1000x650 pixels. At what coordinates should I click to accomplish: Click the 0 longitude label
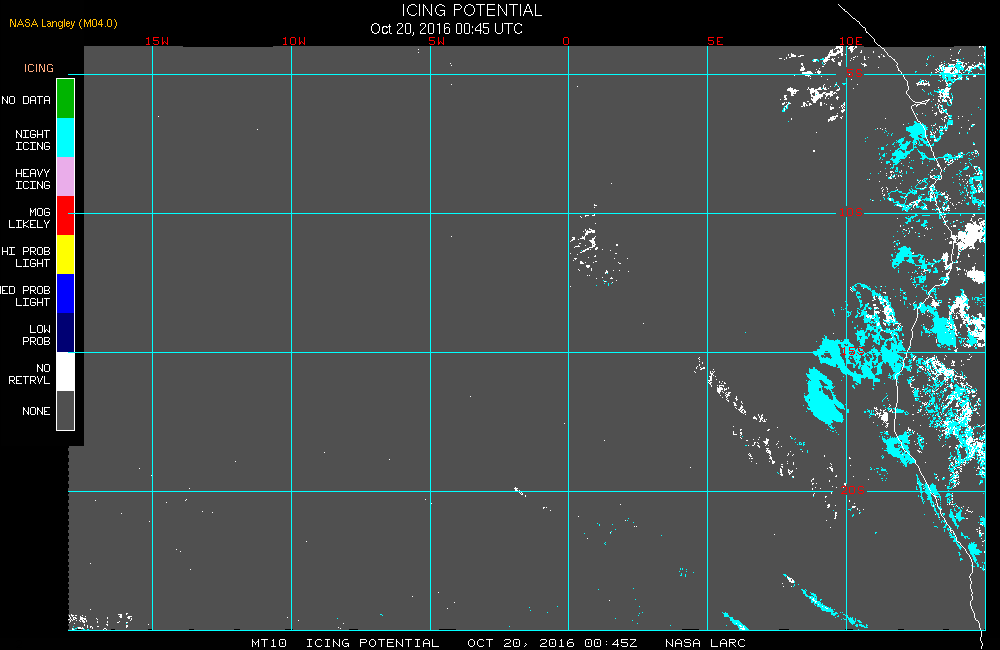pos(566,41)
